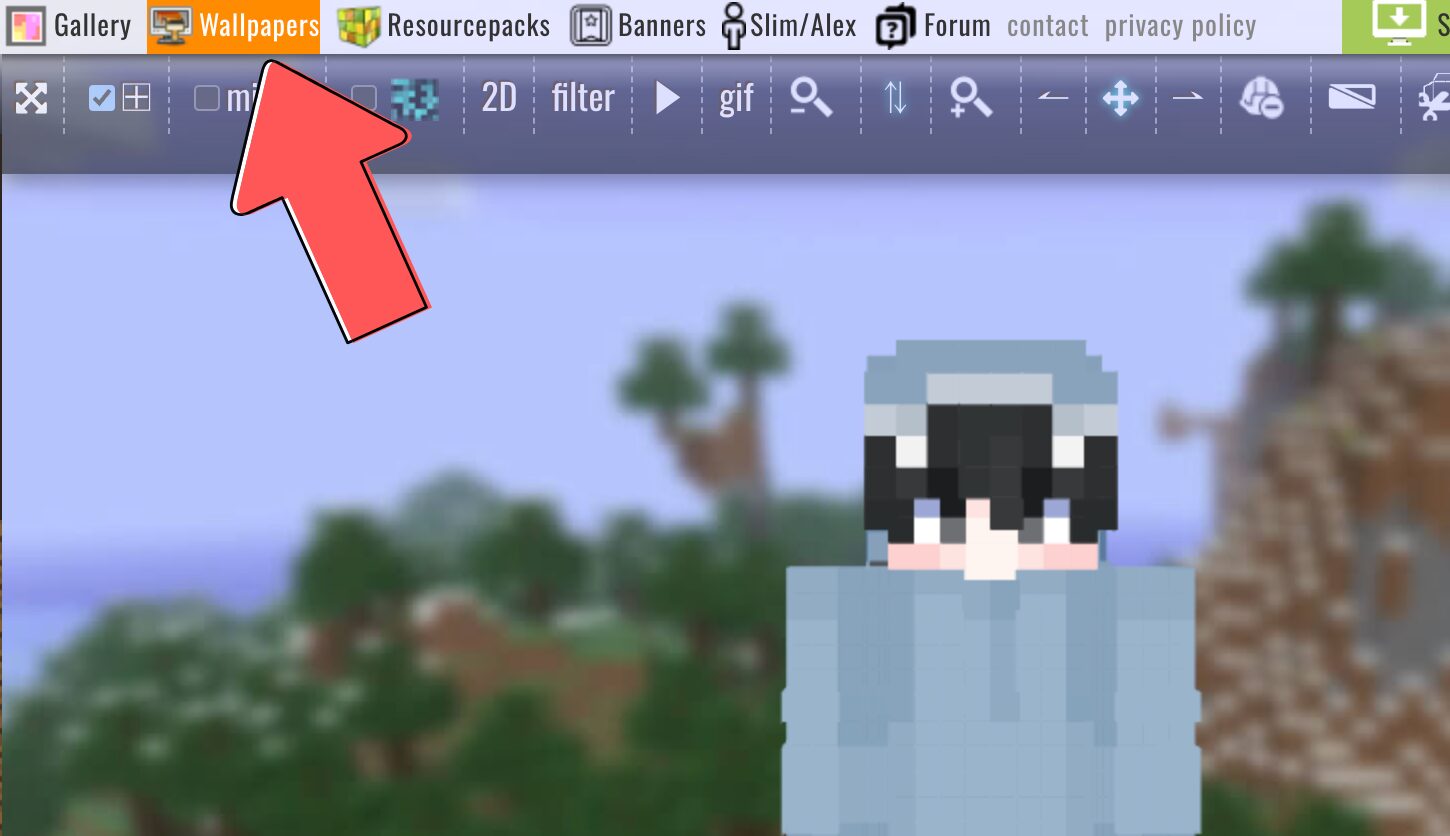This screenshot has height=836, width=1450.
Task: Zoom in with the plus magnifier
Action: [970, 98]
